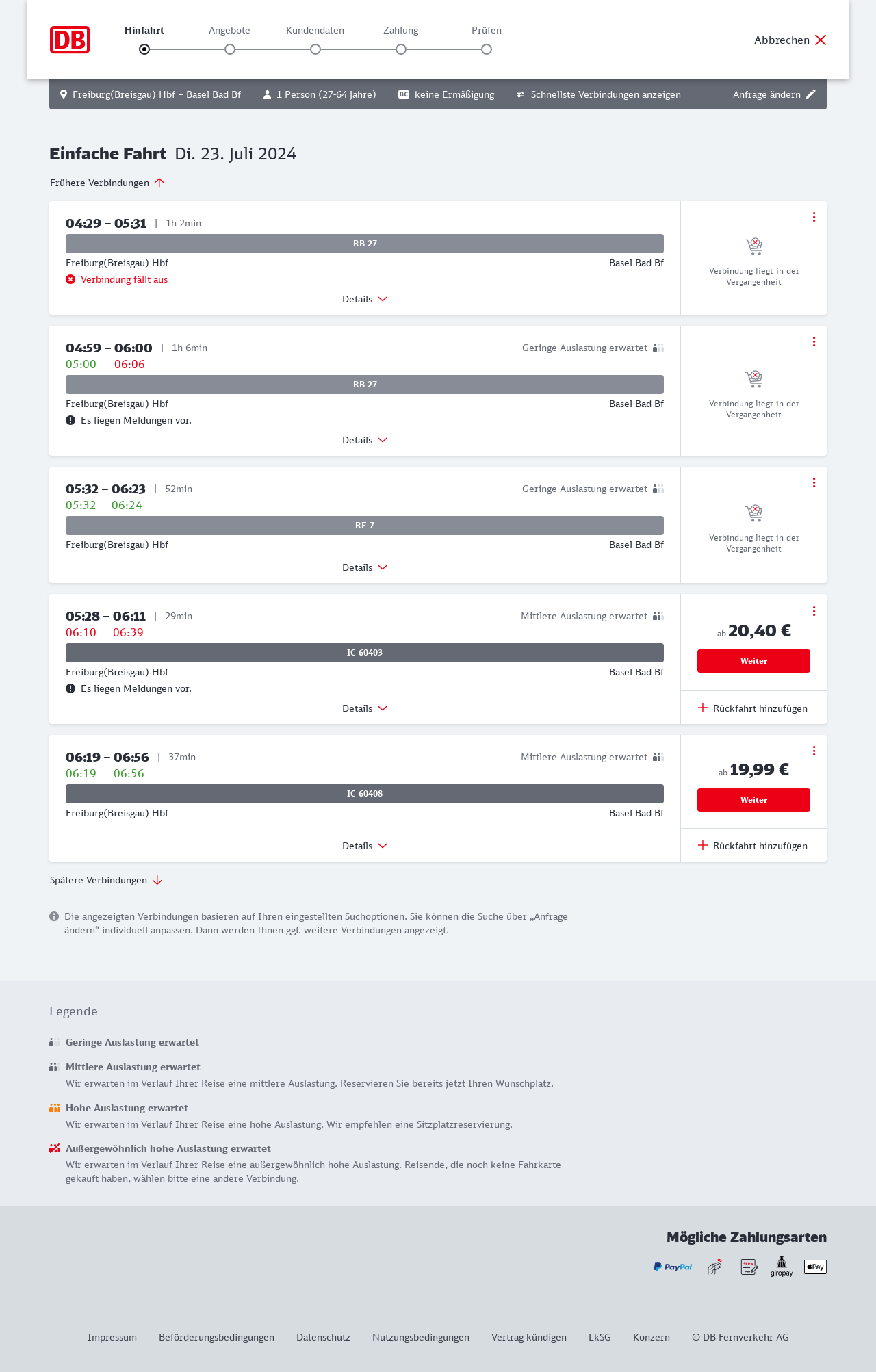Screen dimensions: 876x1372
Task: Click the Abbrechen close X icon
Action: [821, 40]
